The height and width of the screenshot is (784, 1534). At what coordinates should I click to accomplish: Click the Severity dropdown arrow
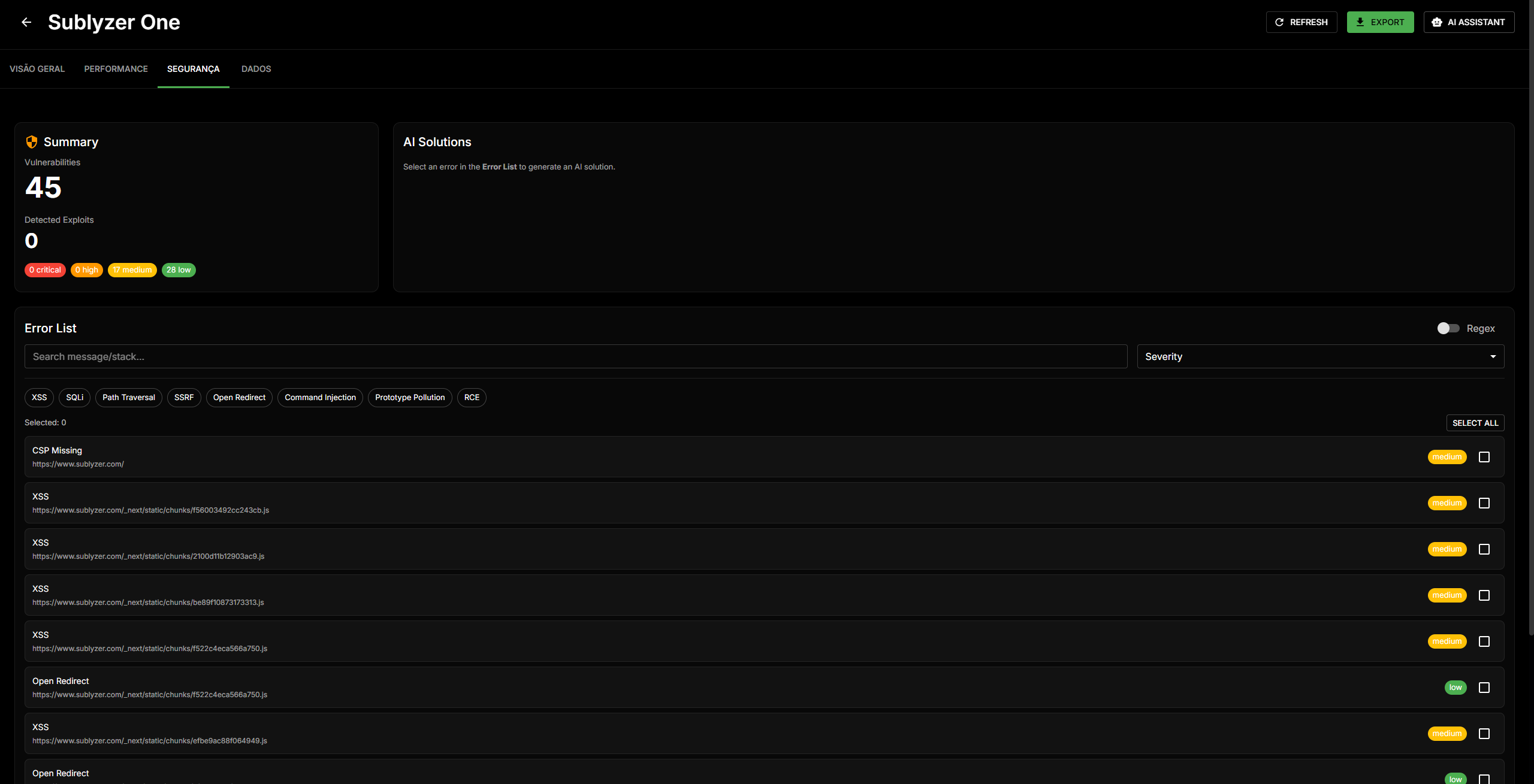pos(1493,356)
